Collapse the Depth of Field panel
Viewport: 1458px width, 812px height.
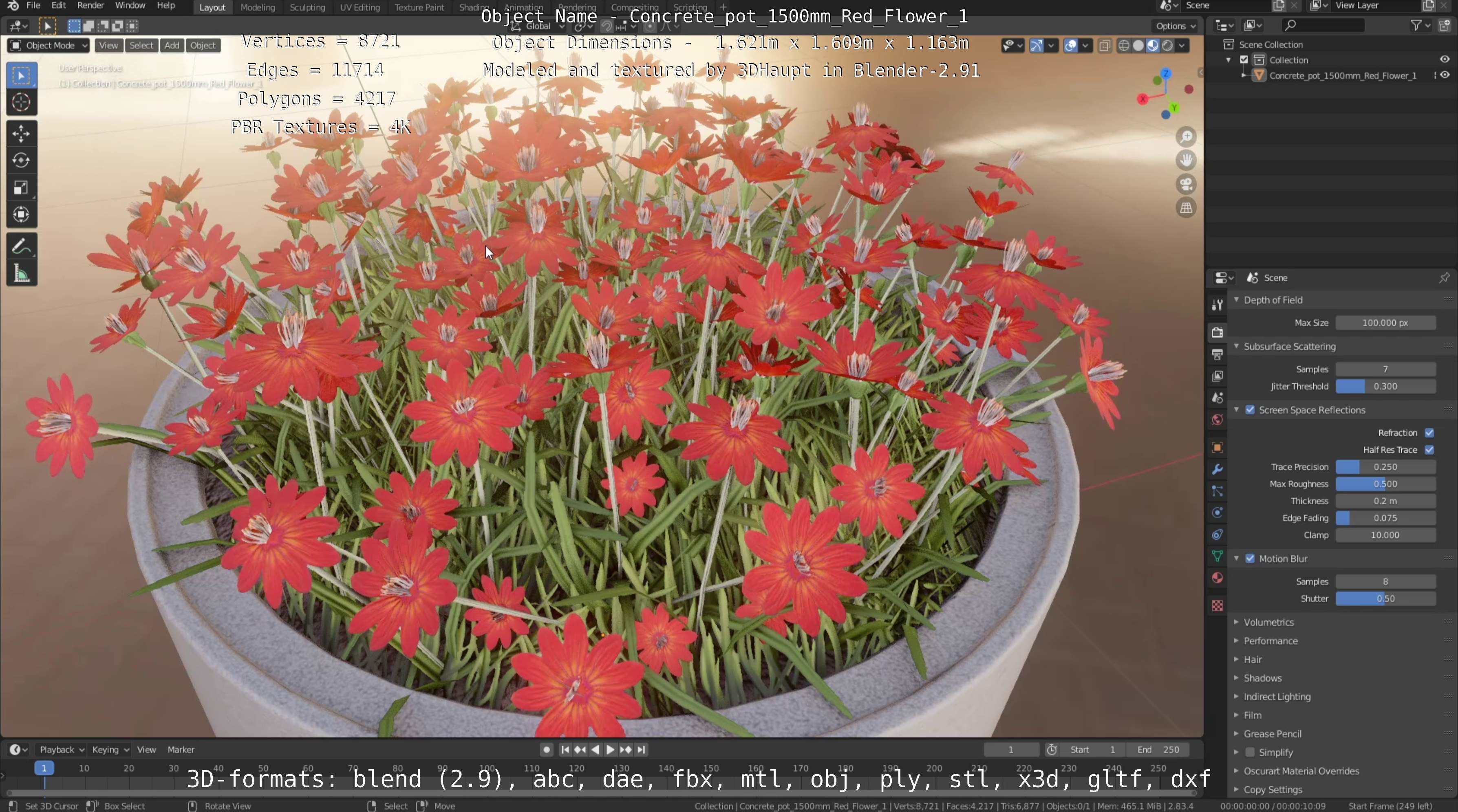[1236, 300]
